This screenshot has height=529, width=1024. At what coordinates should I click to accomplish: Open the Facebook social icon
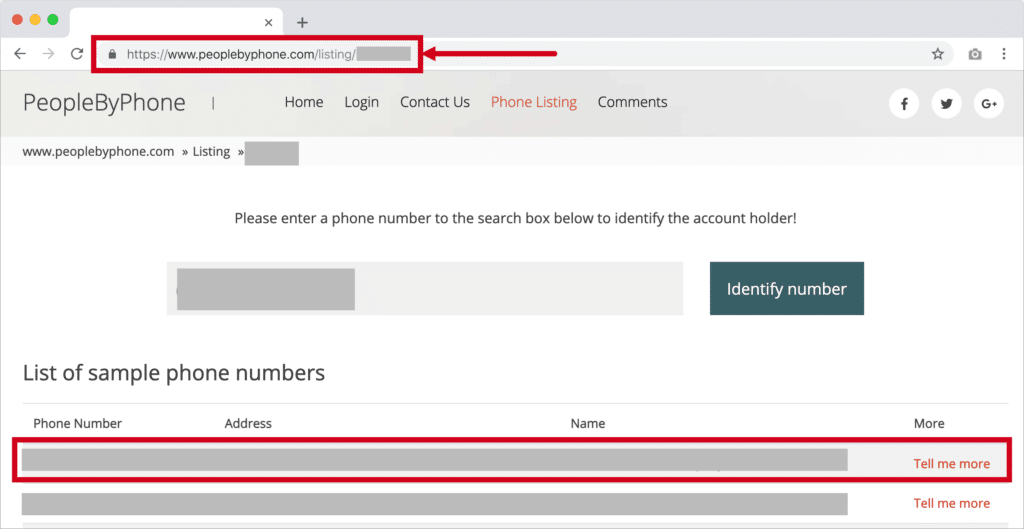(904, 104)
